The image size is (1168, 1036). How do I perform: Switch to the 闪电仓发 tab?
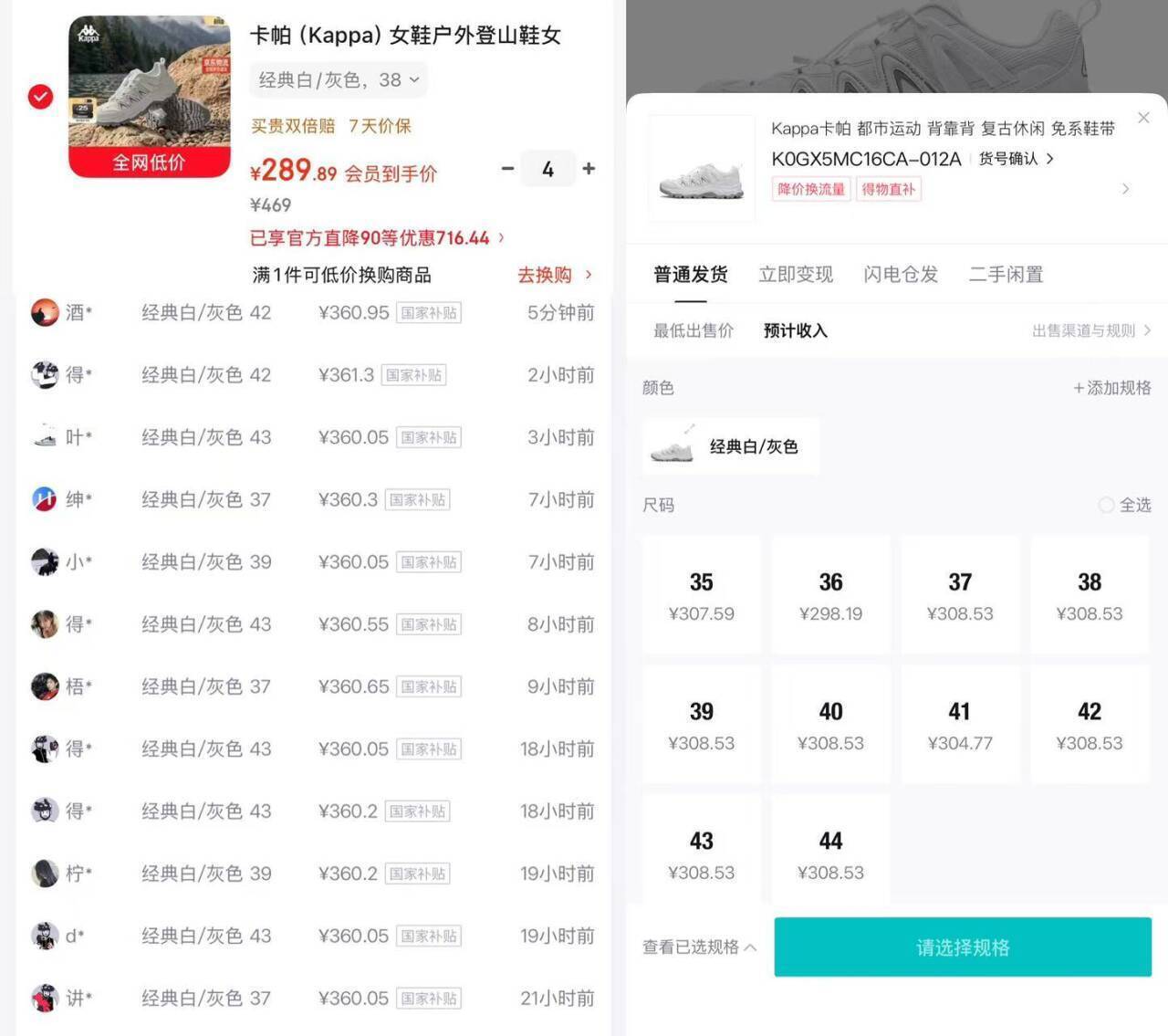pos(901,275)
